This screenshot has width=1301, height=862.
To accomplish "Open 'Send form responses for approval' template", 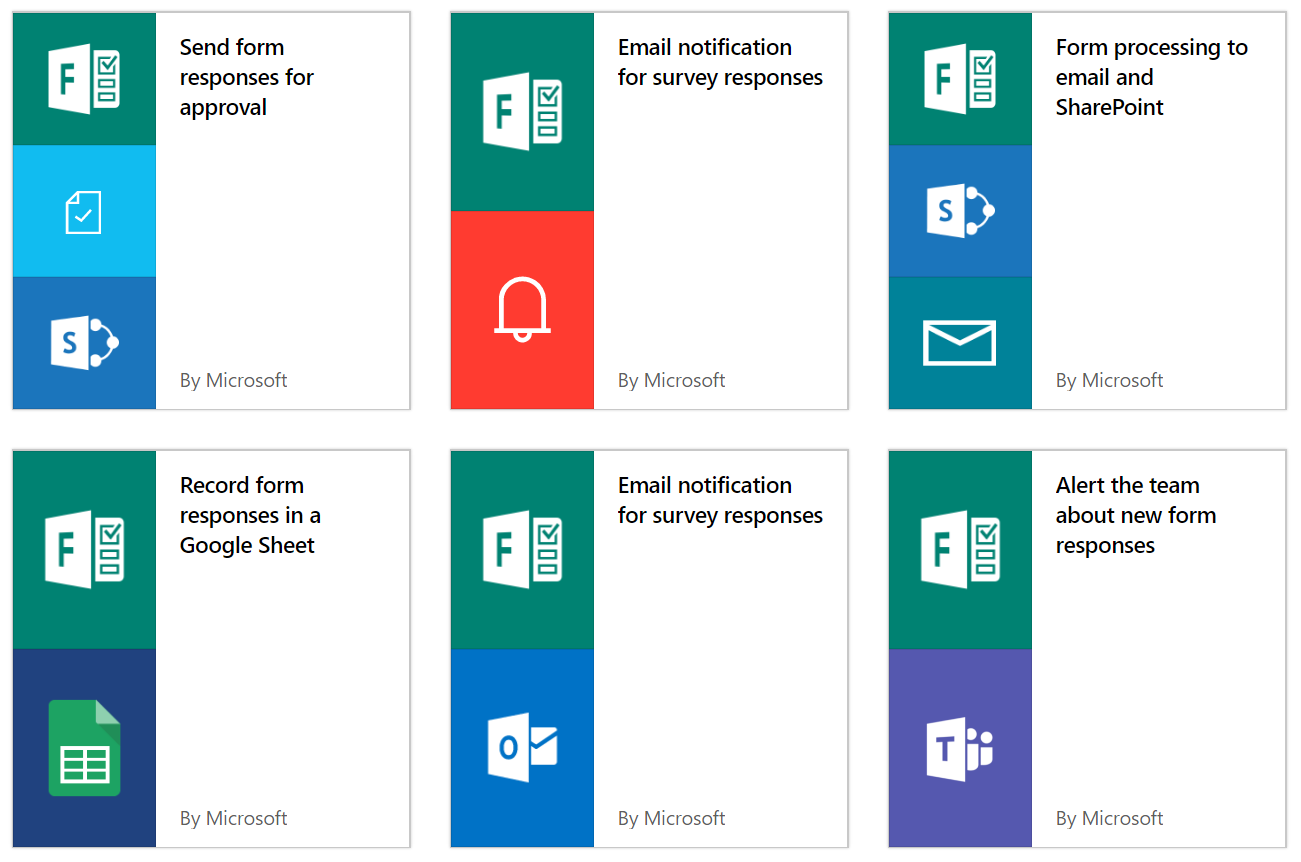I will tap(246, 77).
